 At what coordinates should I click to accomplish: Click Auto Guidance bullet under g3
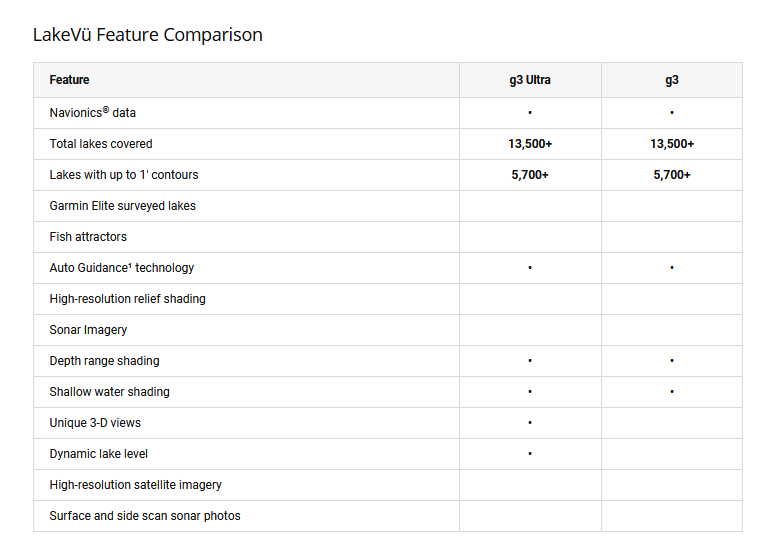click(672, 268)
